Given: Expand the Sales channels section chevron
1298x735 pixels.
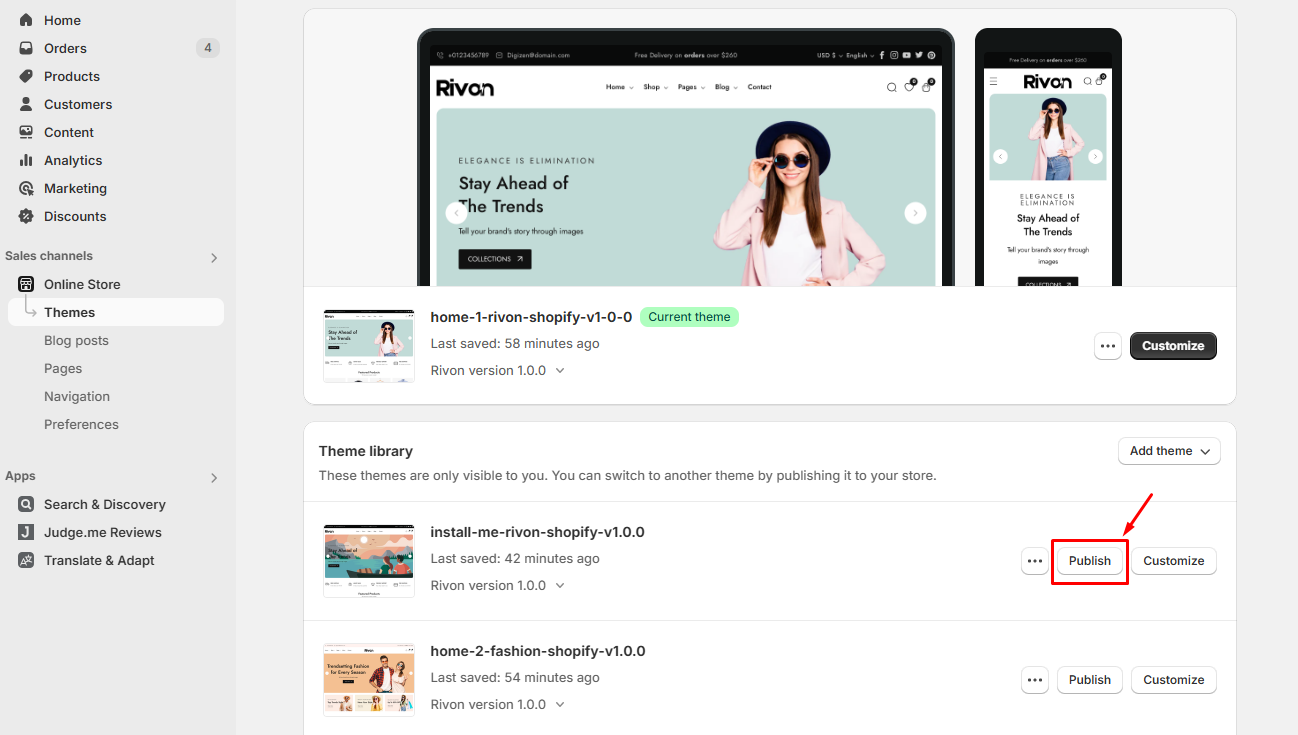Looking at the screenshot, I should pos(213,258).
